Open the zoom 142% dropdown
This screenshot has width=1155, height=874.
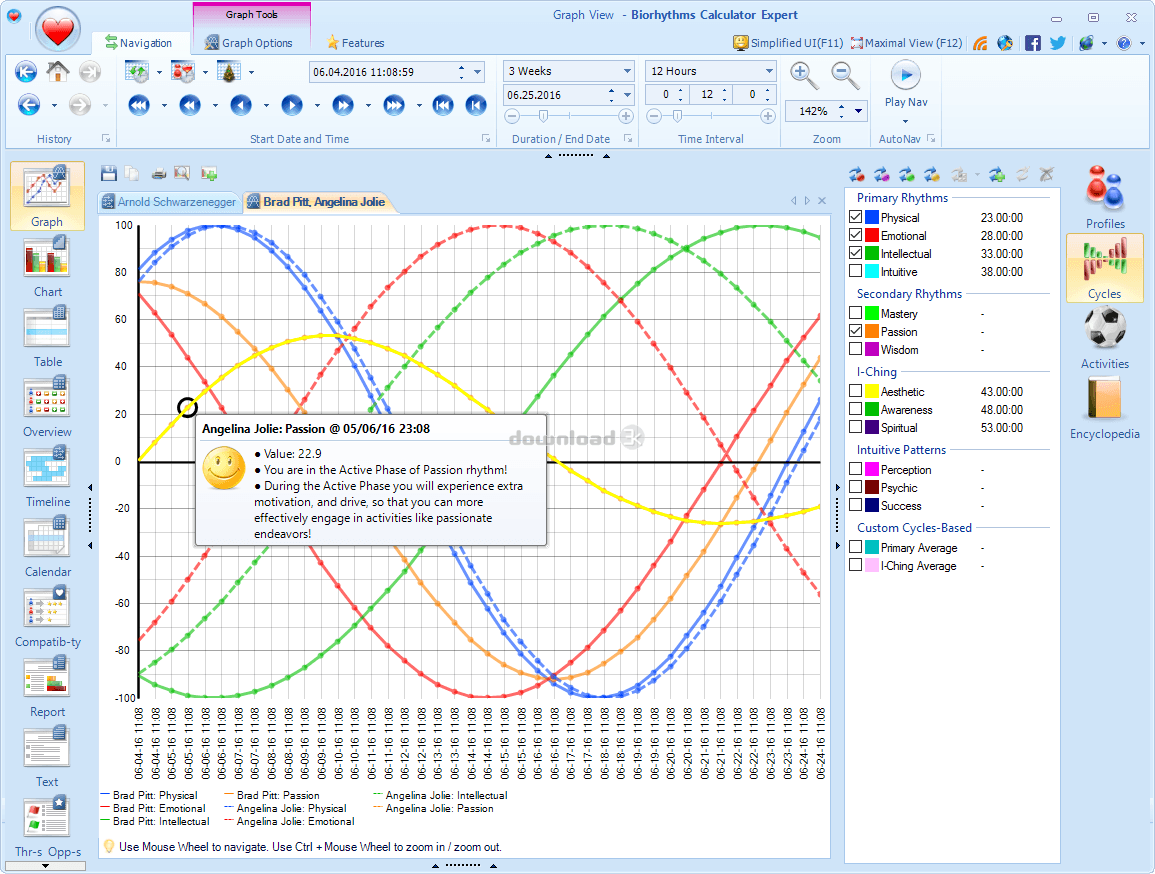pyautogui.click(x=858, y=111)
